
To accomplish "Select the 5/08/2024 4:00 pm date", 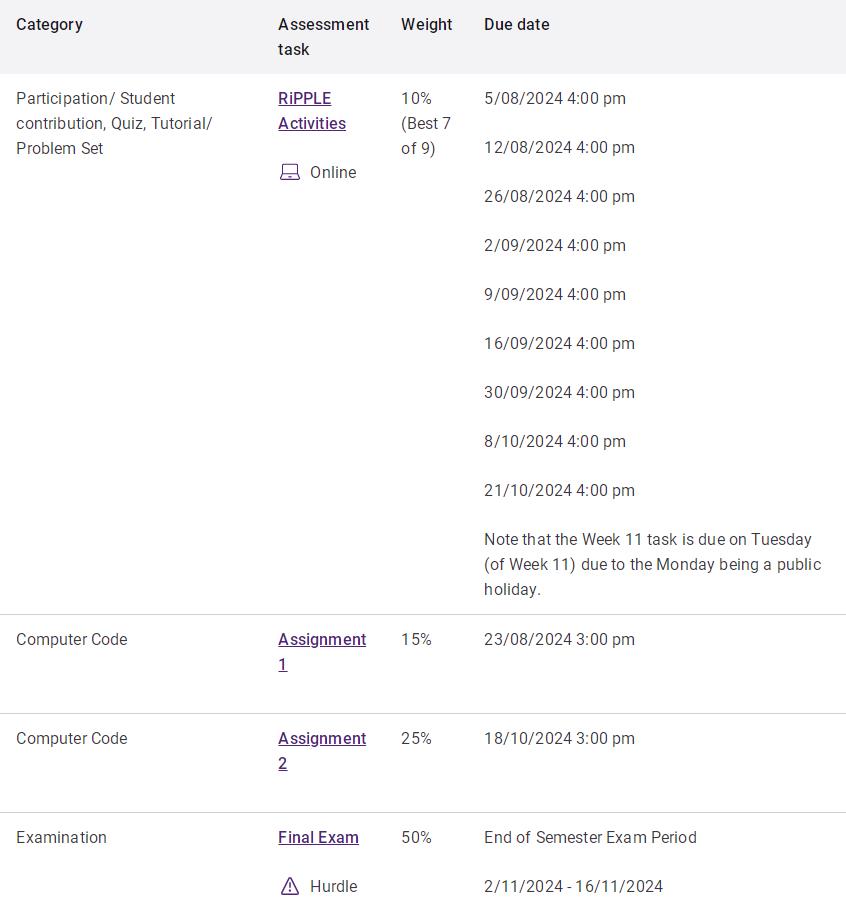I will coord(555,98).
